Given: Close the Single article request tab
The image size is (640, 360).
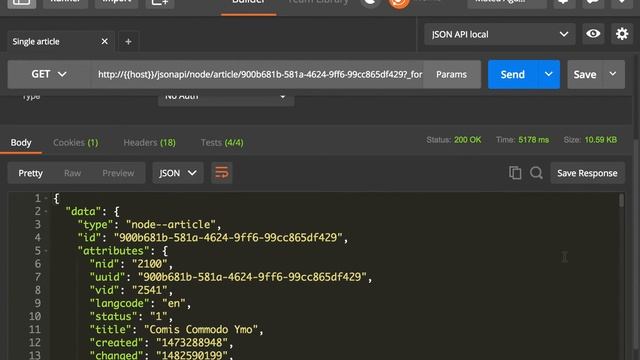Looking at the screenshot, I should coord(104,42).
